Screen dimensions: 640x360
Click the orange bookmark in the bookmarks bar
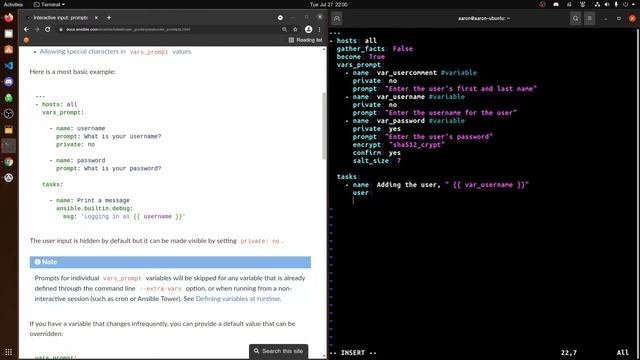pos(27,40)
